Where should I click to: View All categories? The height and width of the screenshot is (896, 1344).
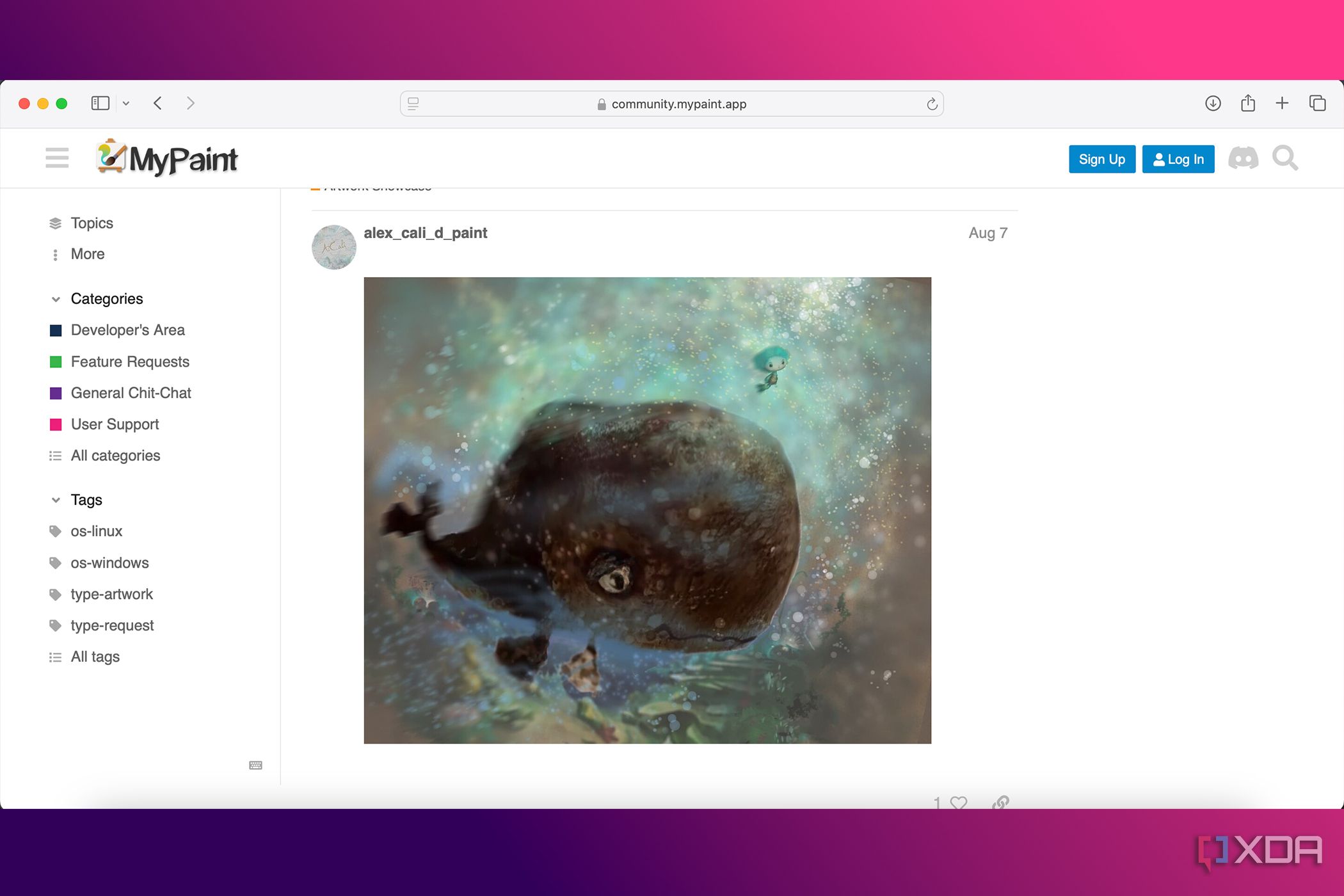point(105,456)
